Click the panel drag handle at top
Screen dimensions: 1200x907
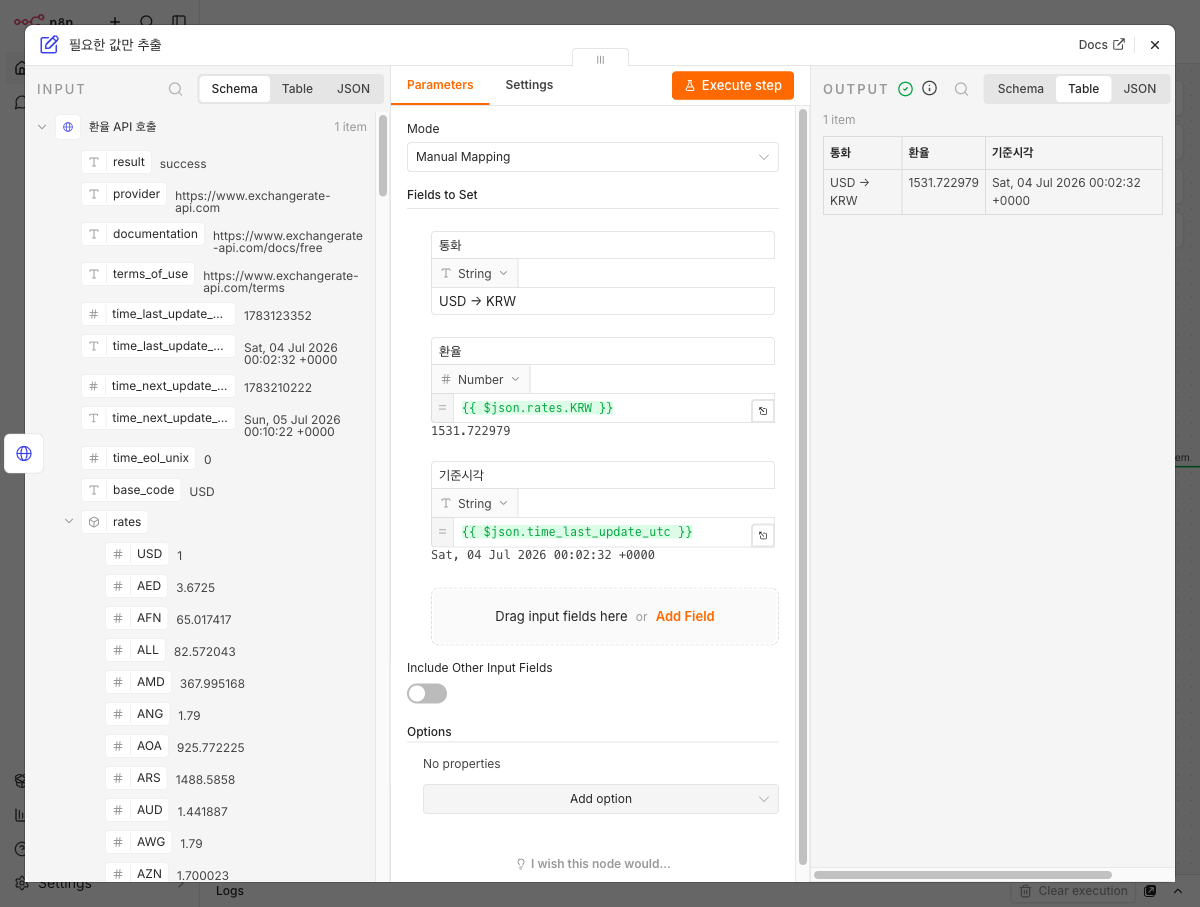point(600,59)
